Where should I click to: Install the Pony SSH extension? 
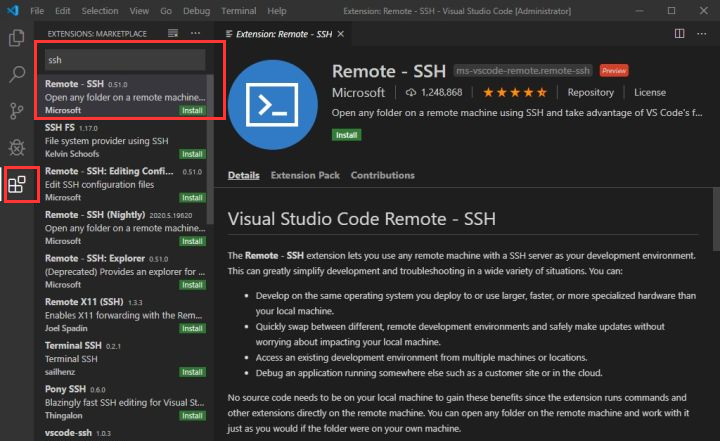point(192,416)
